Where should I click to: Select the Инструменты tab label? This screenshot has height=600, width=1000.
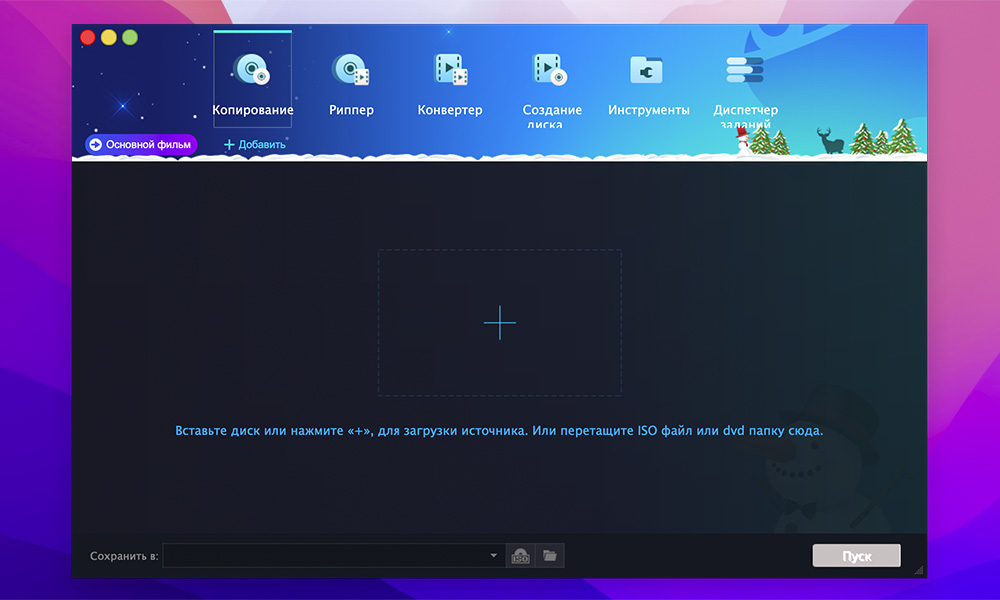[648, 110]
